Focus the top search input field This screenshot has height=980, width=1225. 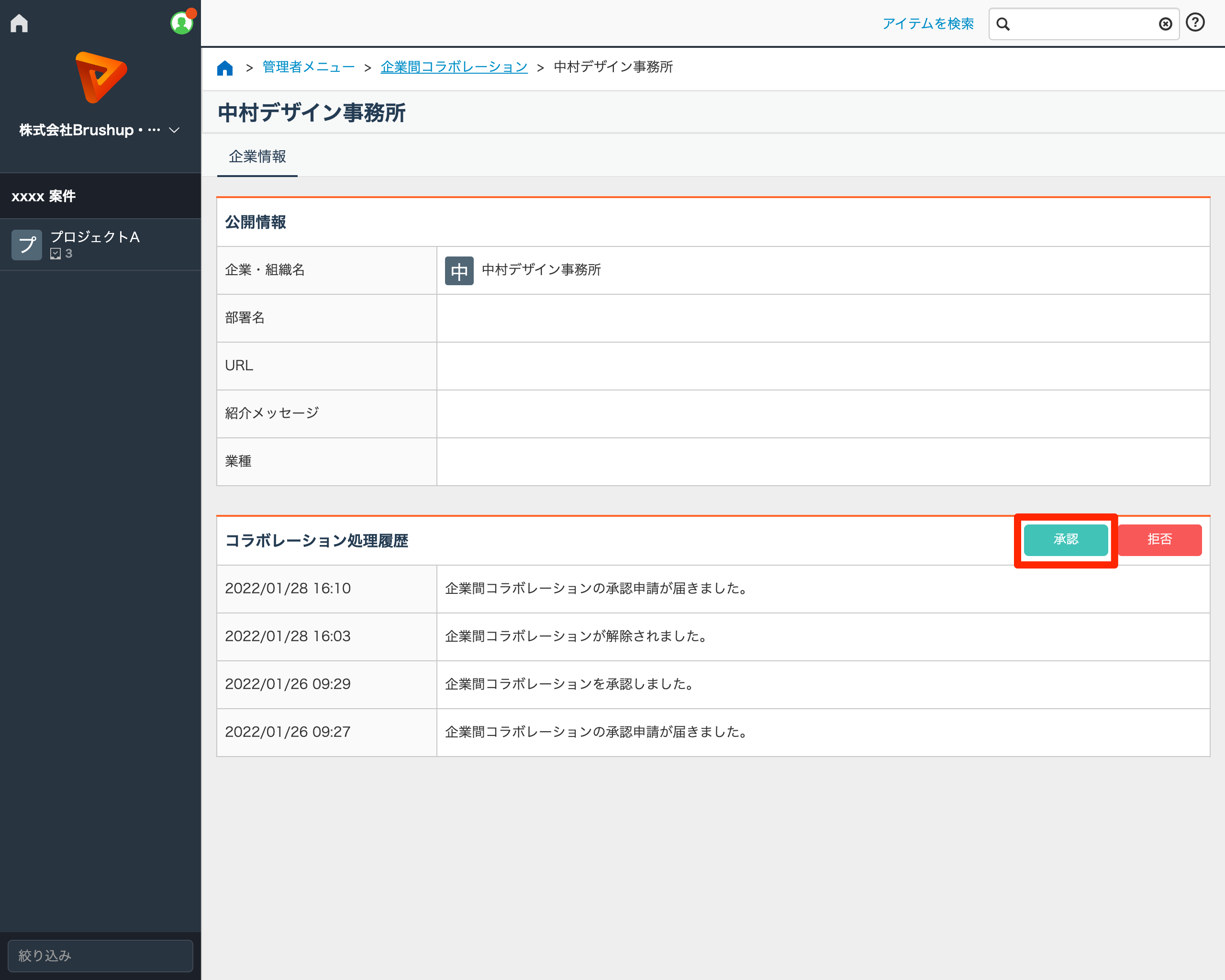click(x=1082, y=24)
